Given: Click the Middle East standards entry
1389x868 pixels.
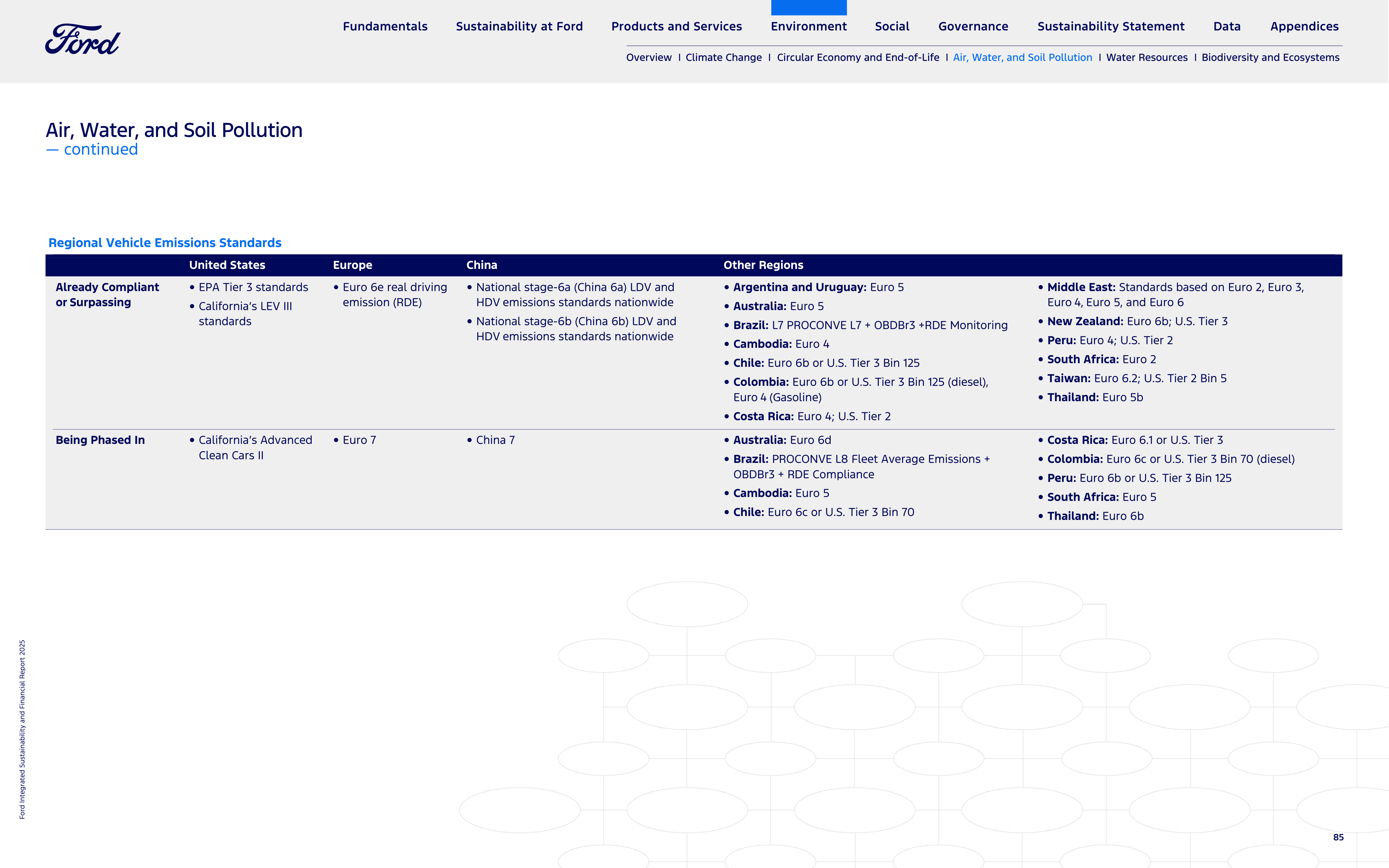Looking at the screenshot, I should pos(1175,294).
